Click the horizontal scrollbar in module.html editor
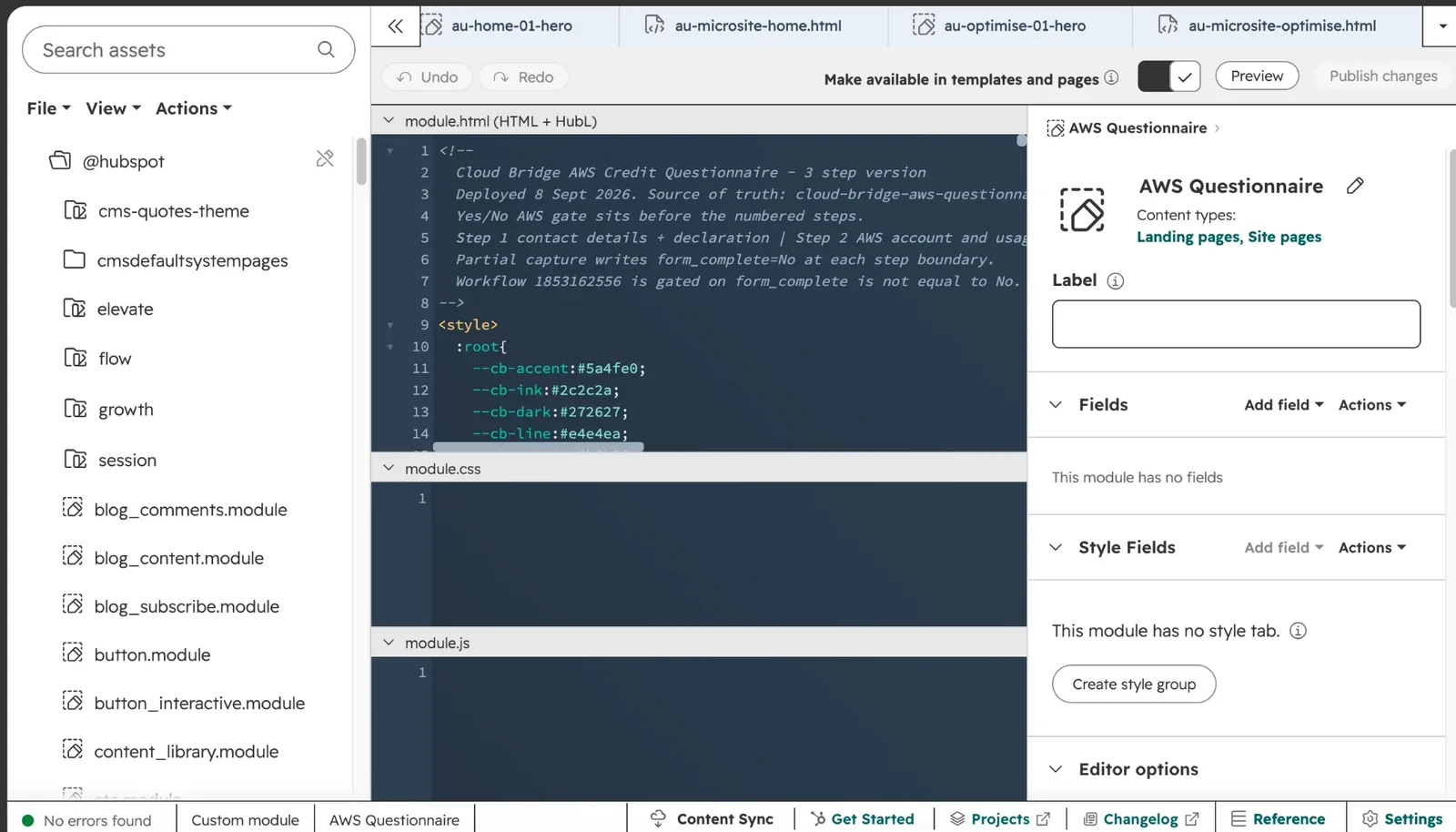This screenshot has width=1456, height=832. coord(539,447)
